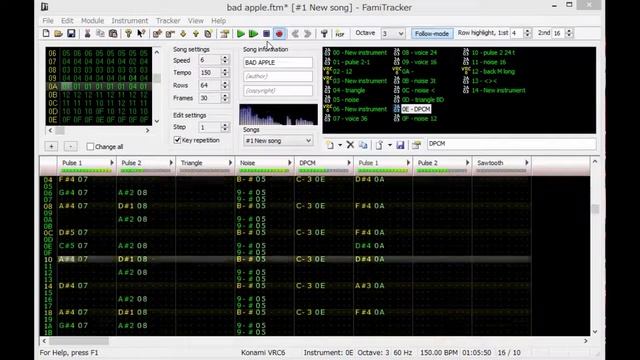Image resolution: width=640 pixels, height=360 pixels.
Task: Adjust the Speed spinner arrows
Action: (224, 60)
